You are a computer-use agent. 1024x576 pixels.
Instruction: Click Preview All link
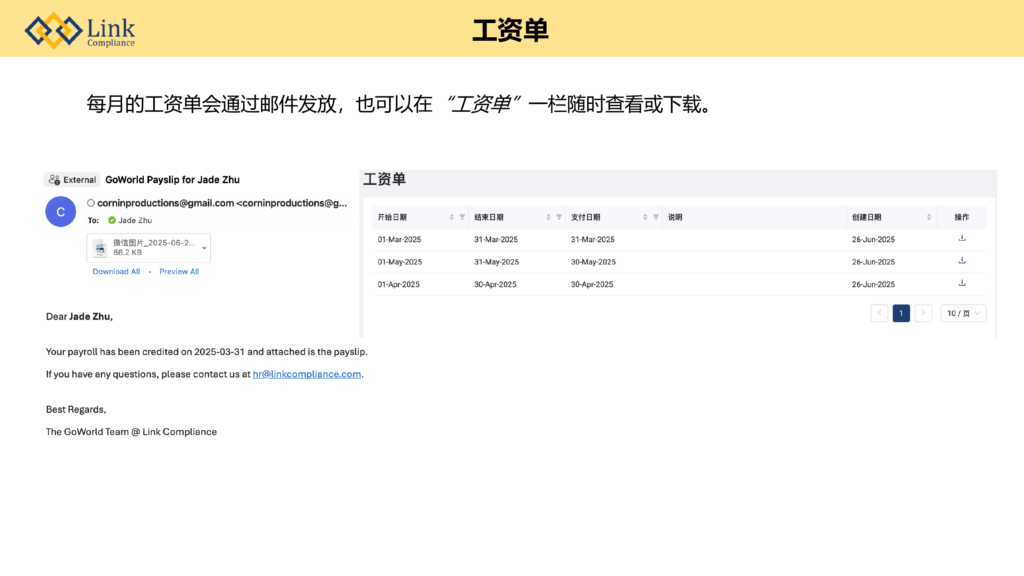coord(179,271)
